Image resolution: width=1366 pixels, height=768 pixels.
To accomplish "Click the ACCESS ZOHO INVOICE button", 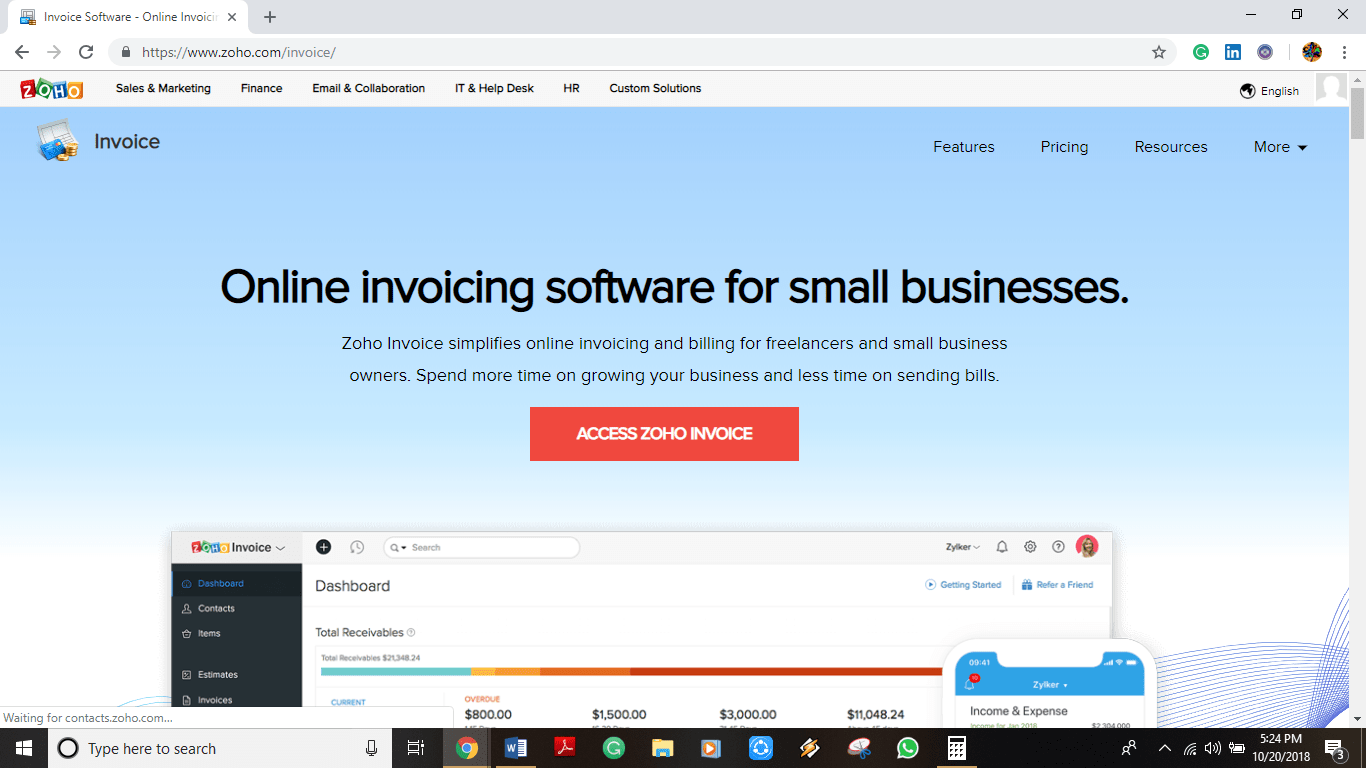I will coord(664,434).
